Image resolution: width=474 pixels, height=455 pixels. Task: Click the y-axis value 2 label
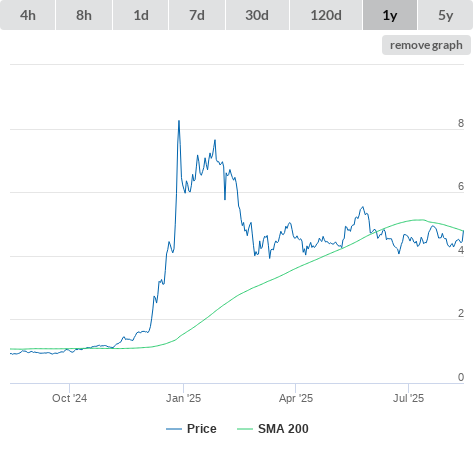coord(461,313)
